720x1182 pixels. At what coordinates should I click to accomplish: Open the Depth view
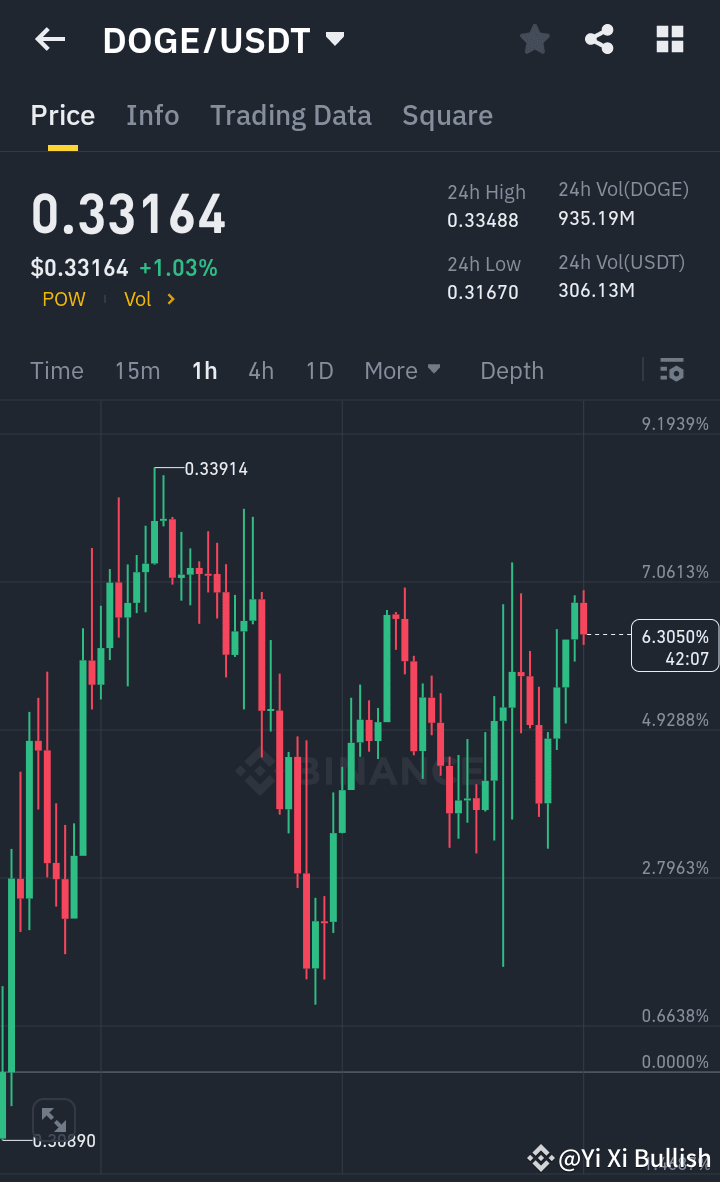(x=511, y=370)
